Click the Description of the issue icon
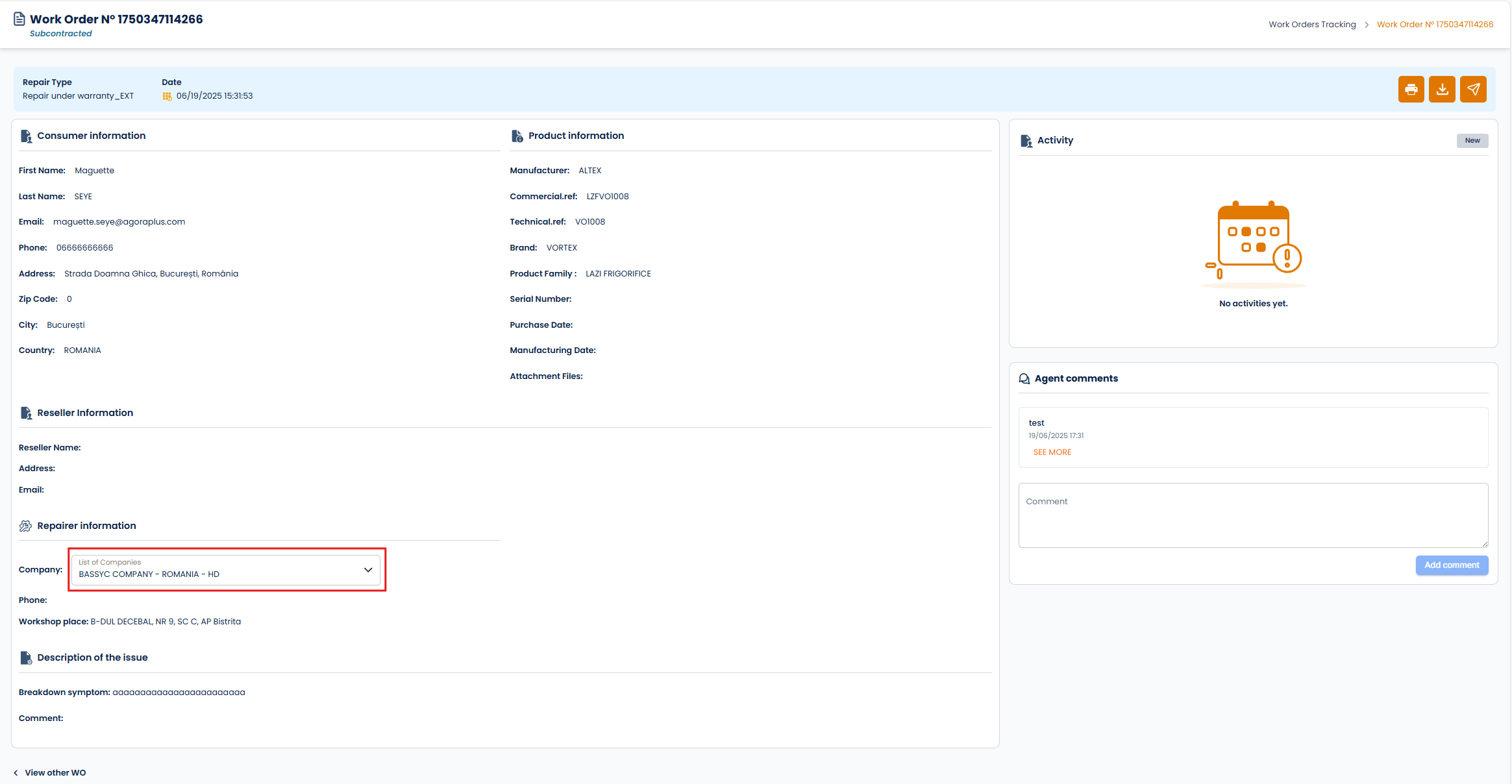This screenshot has height=784, width=1512. click(x=26, y=658)
